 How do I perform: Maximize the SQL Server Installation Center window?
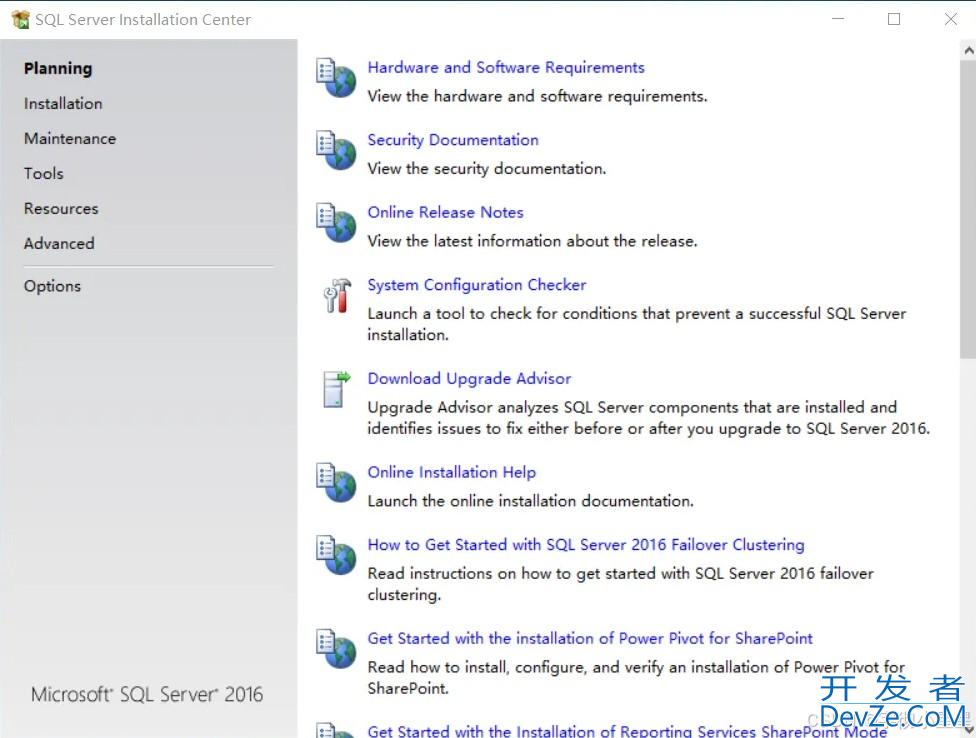click(894, 19)
